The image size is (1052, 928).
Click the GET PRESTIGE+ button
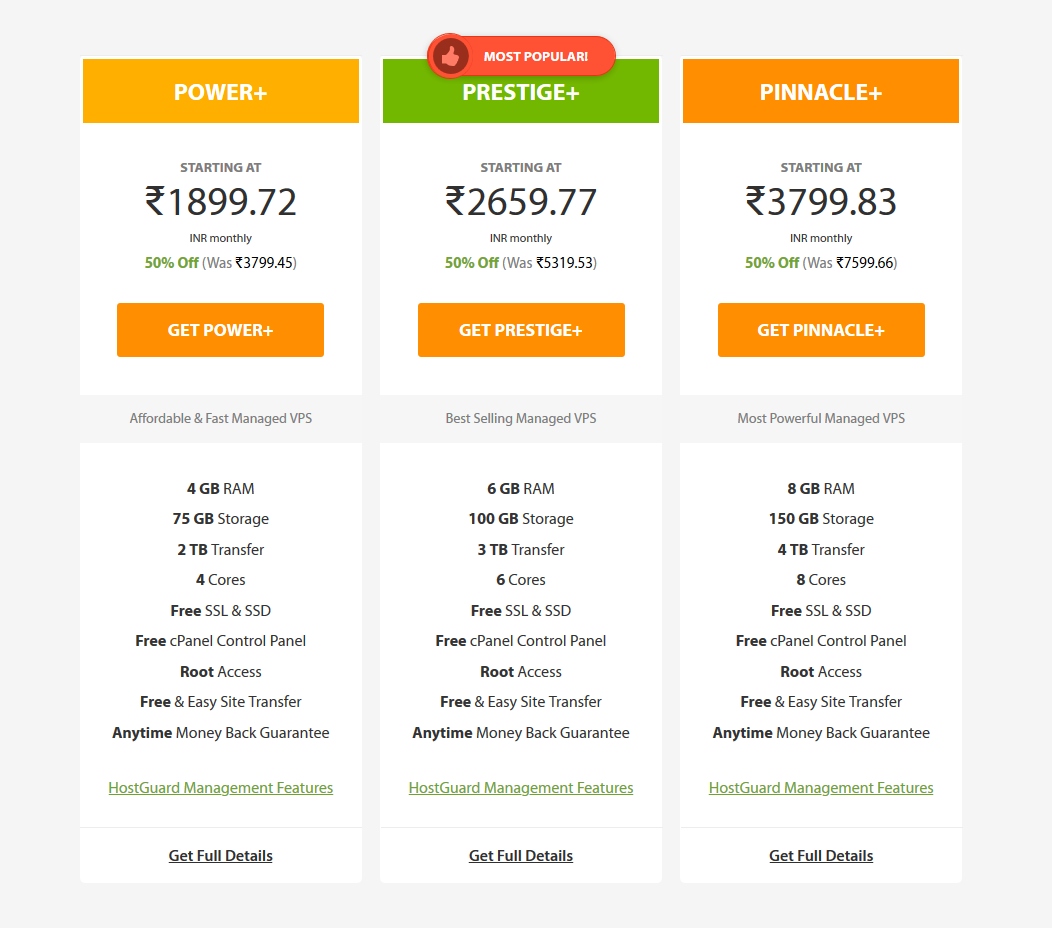521,329
